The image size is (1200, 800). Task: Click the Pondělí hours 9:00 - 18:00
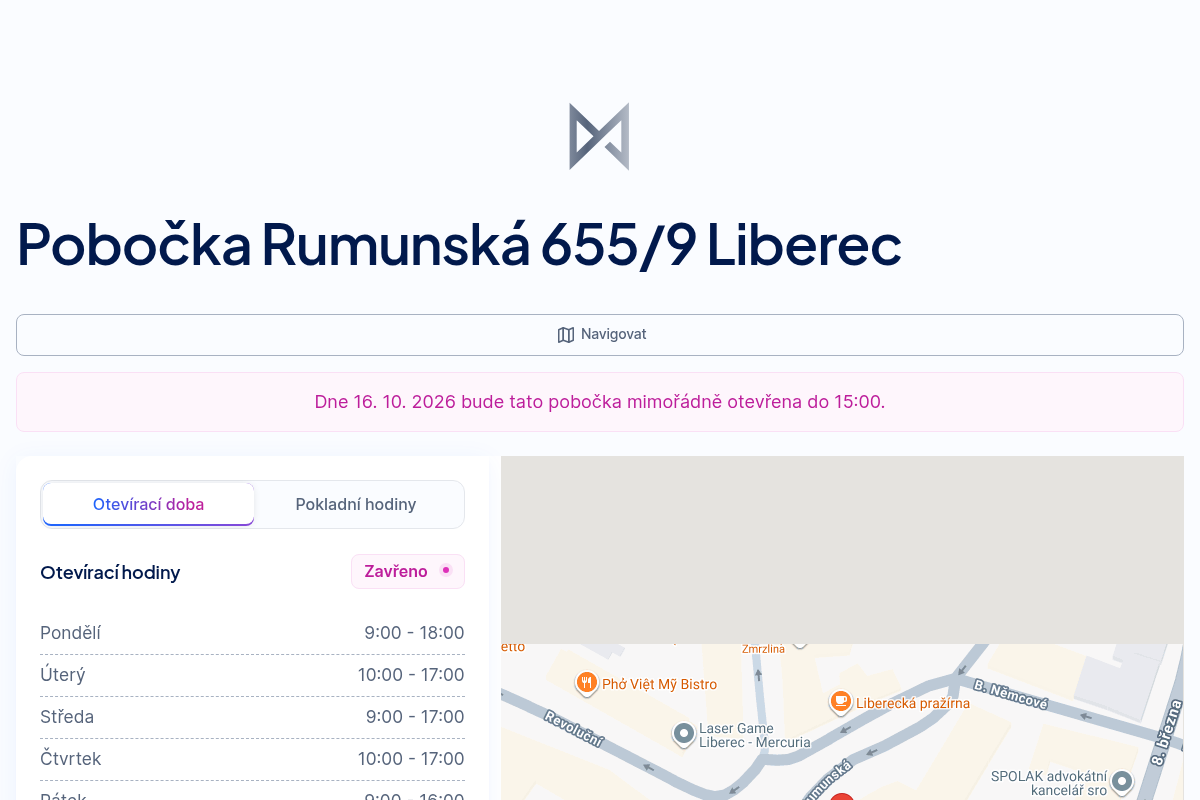click(x=414, y=633)
